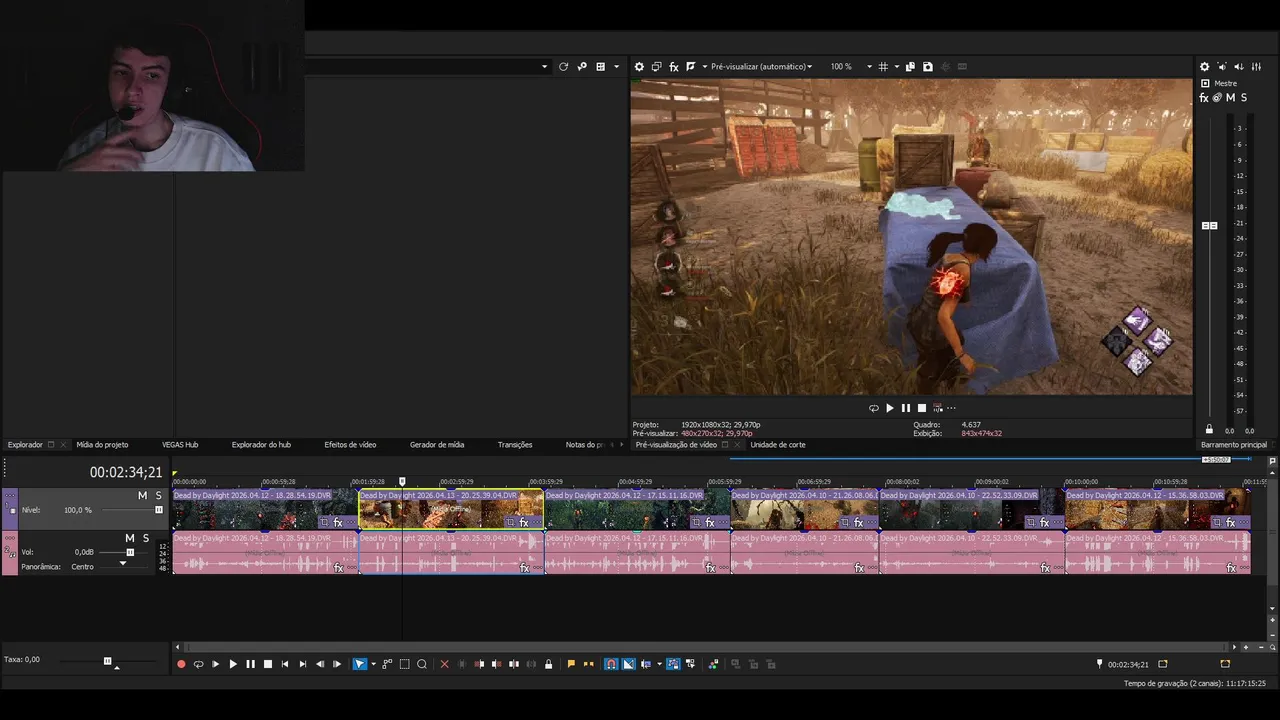Open Explorer view options dropdown arrow

click(x=616, y=67)
